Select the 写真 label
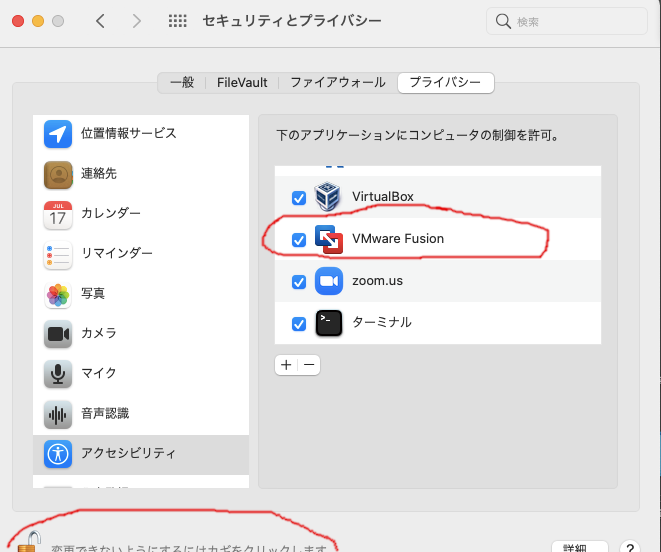This screenshot has width=661, height=552. 93,294
